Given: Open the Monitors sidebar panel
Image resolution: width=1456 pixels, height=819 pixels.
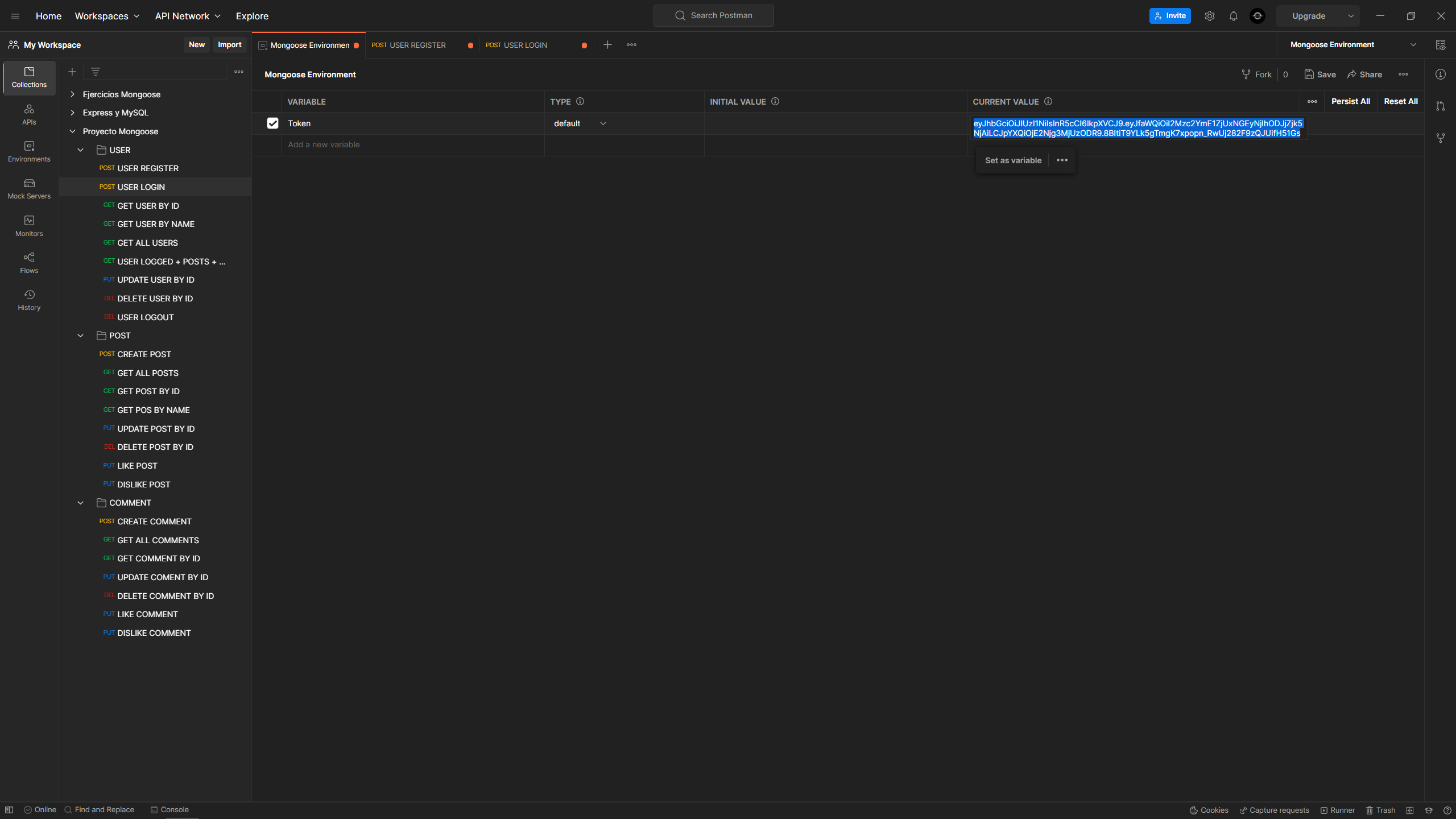Looking at the screenshot, I should pos(28,225).
